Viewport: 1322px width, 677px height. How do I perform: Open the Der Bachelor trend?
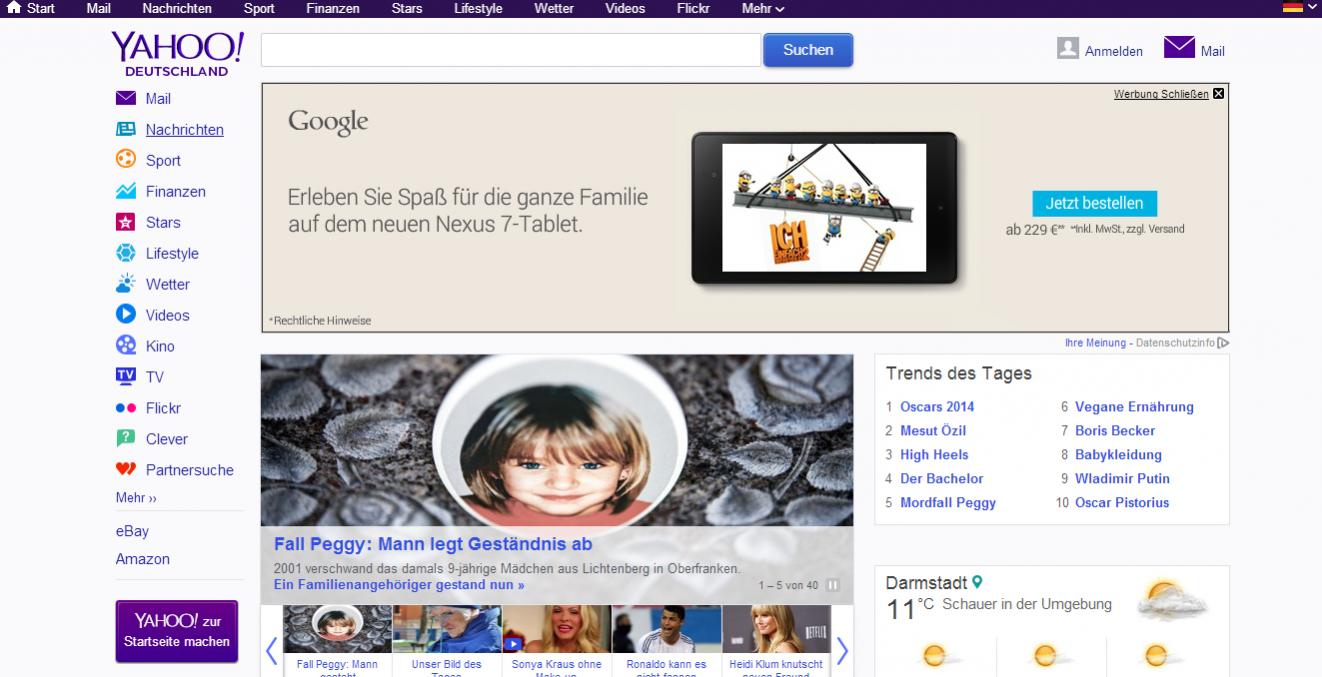942,478
